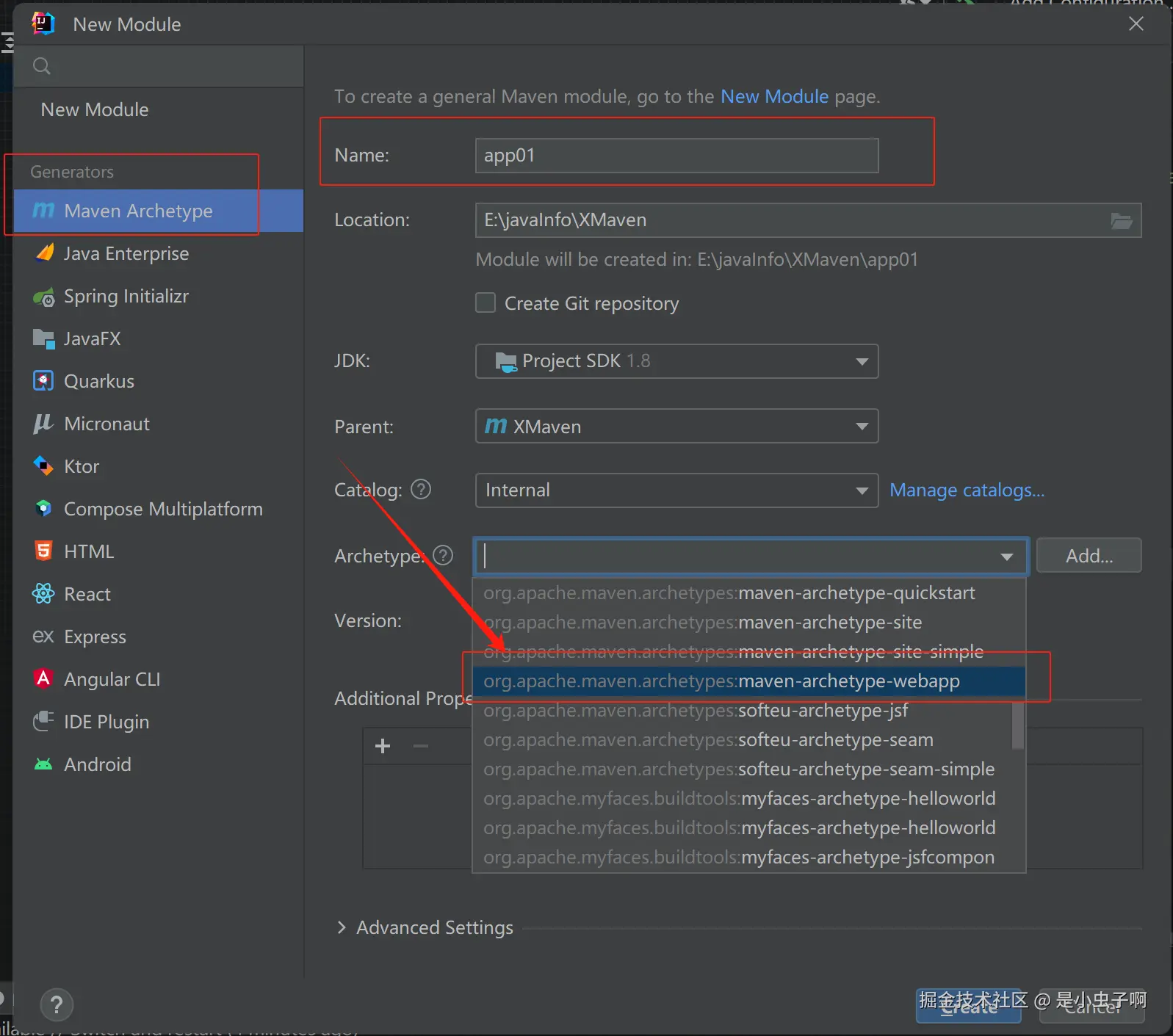Click the plus icon to add a property

tap(383, 746)
